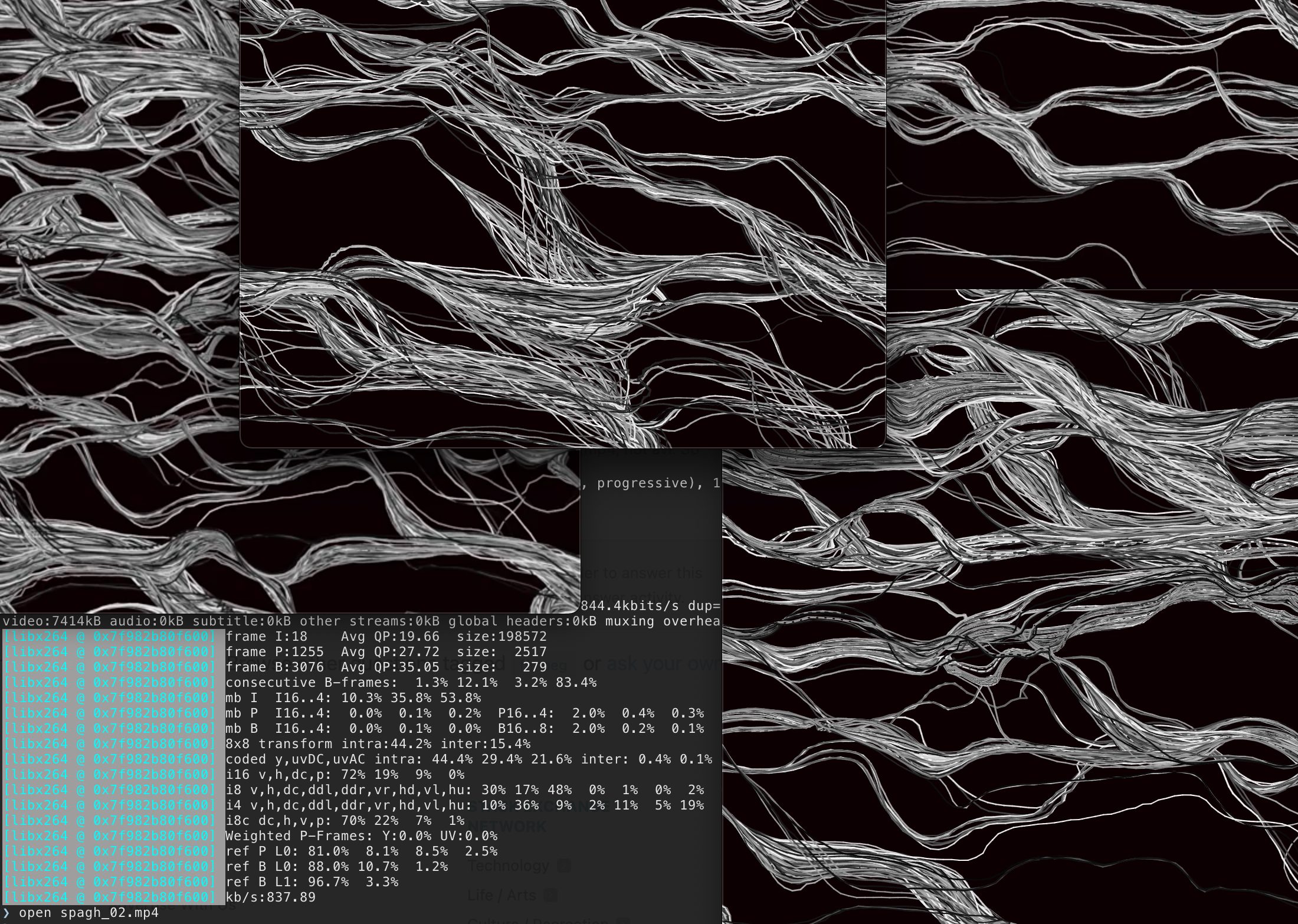Viewport: 1298px width, 924px height.
Task: Click the 'ref B L1:' label
Action: 263,882
